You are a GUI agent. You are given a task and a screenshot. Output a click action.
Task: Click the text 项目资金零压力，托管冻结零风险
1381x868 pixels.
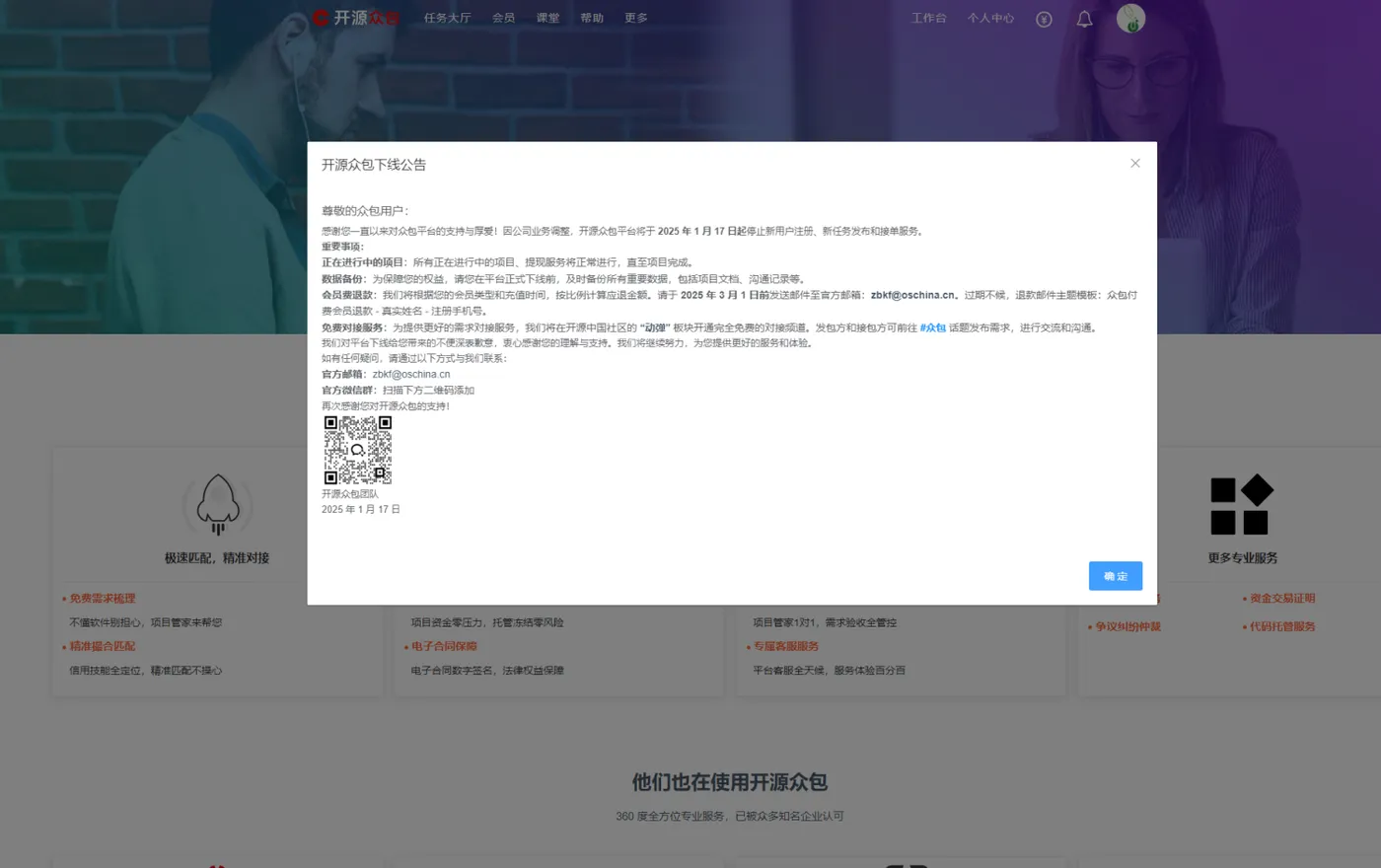pos(487,622)
